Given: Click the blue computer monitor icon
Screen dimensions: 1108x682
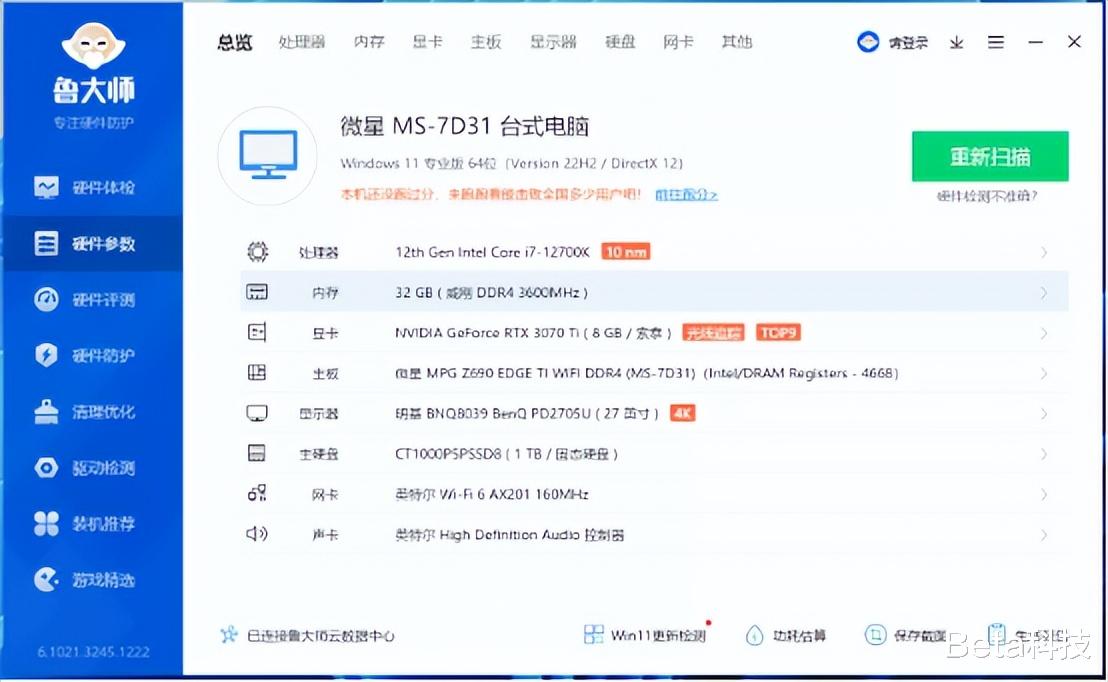Looking at the screenshot, I should (x=268, y=155).
